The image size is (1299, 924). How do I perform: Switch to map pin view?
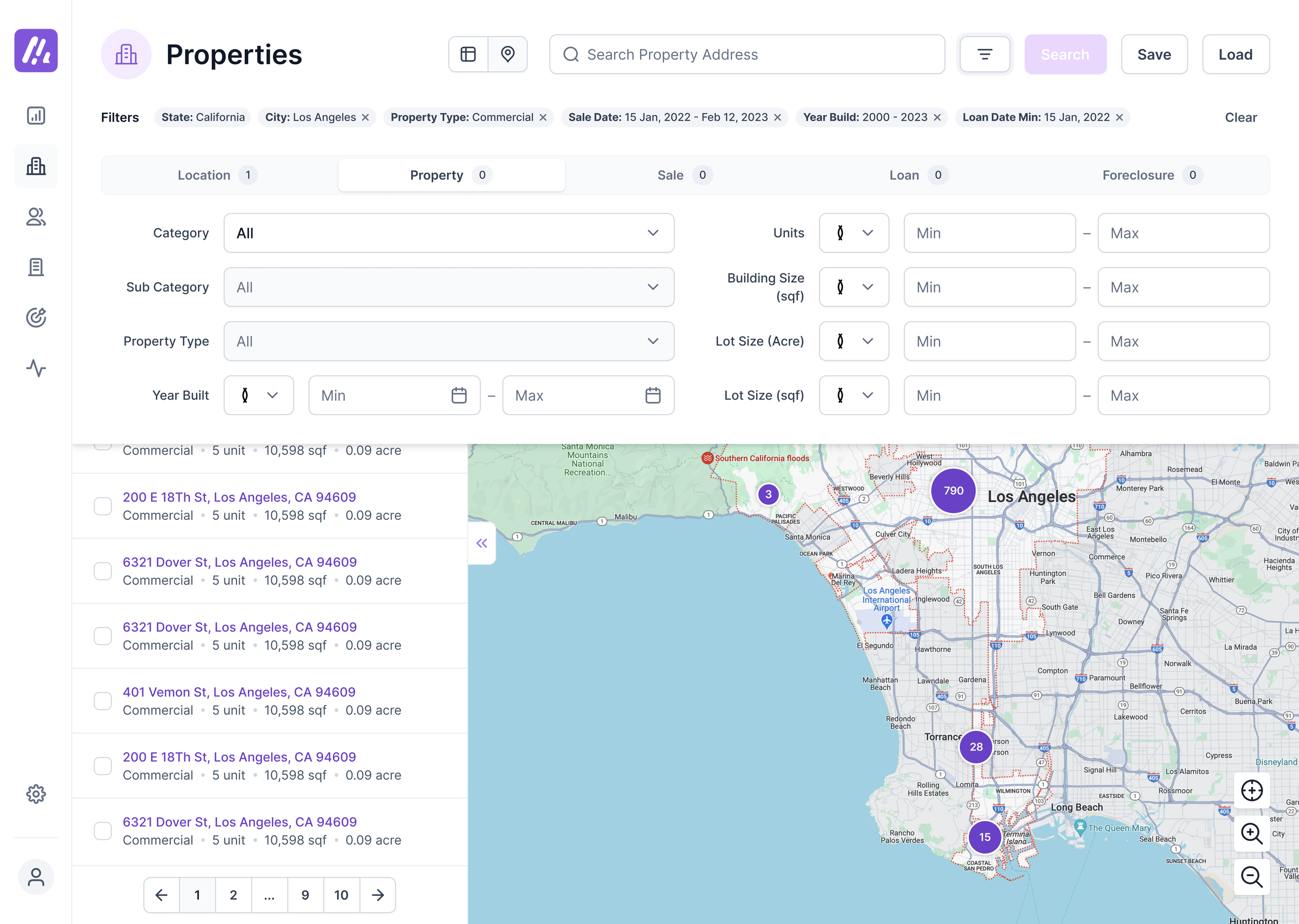(507, 54)
